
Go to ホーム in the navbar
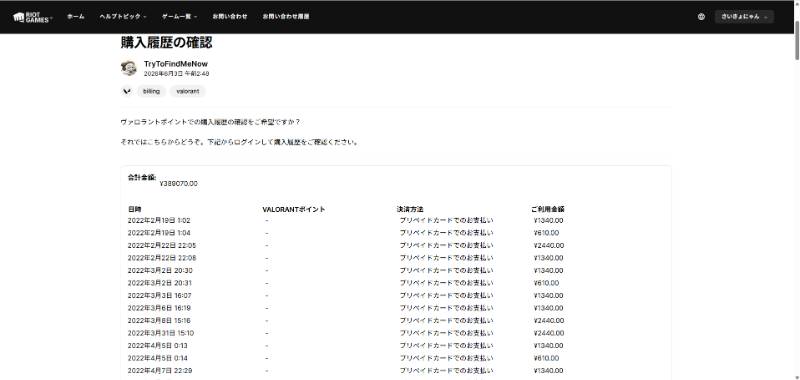[76, 16]
